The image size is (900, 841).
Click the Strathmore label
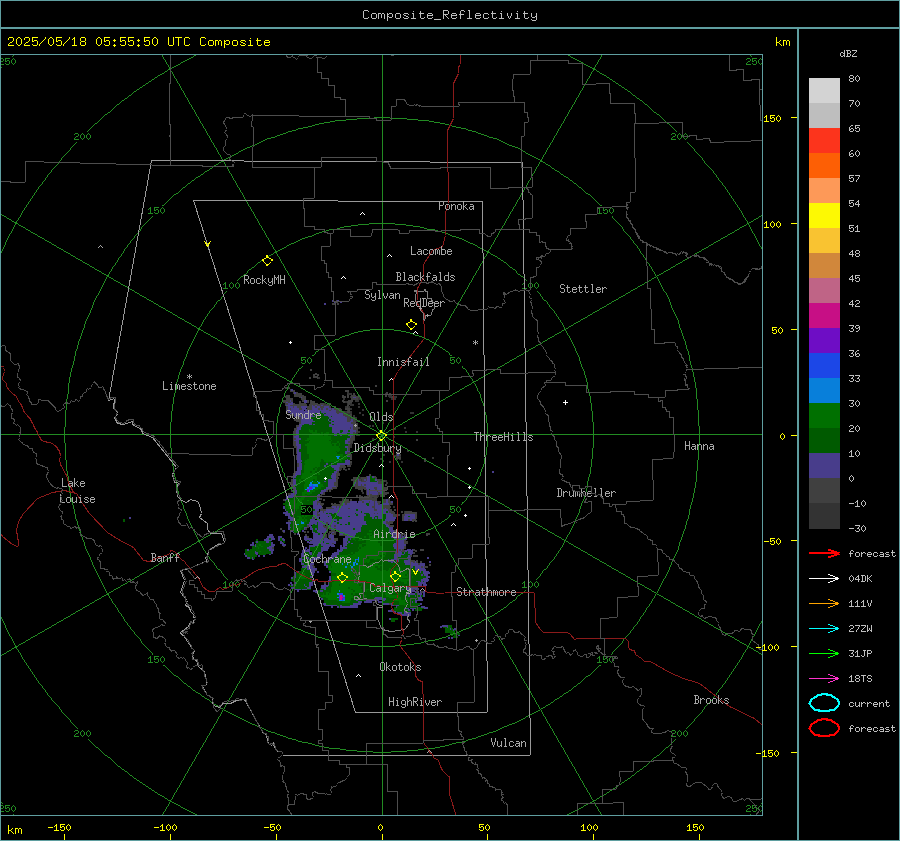(486, 592)
